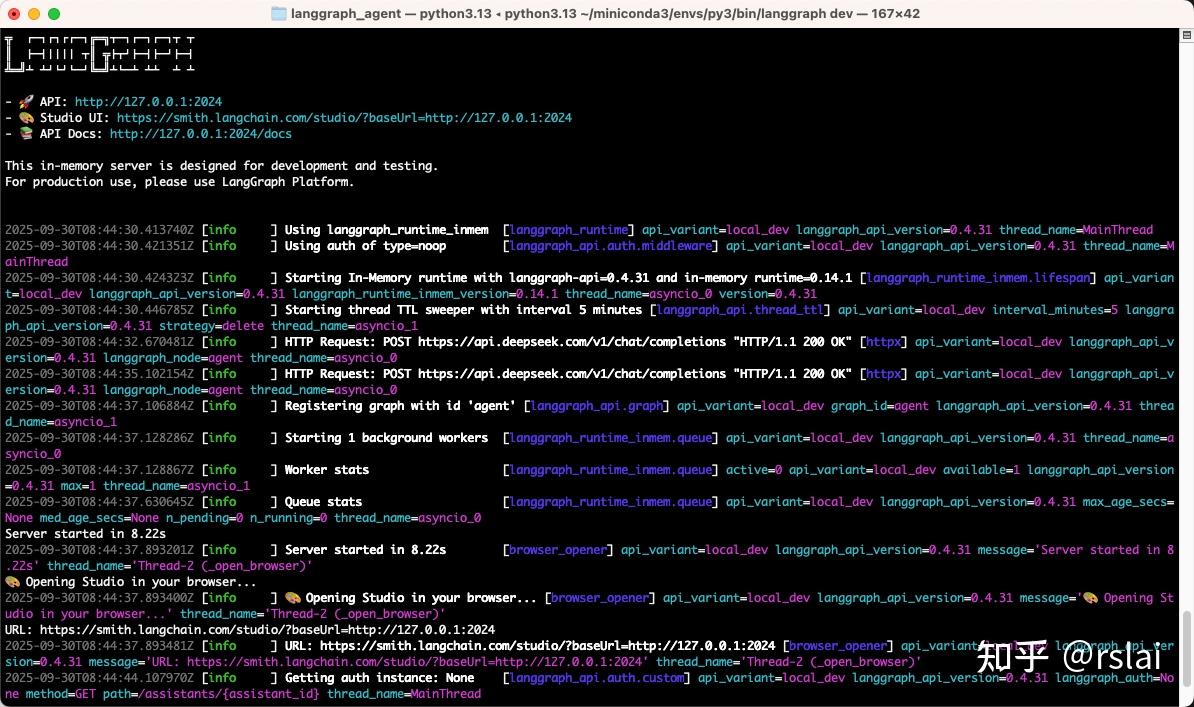Click the [langgraph_api.auth.middleware] logger tag
Image resolution: width=1194 pixels, height=707 pixels.
click(x=611, y=245)
